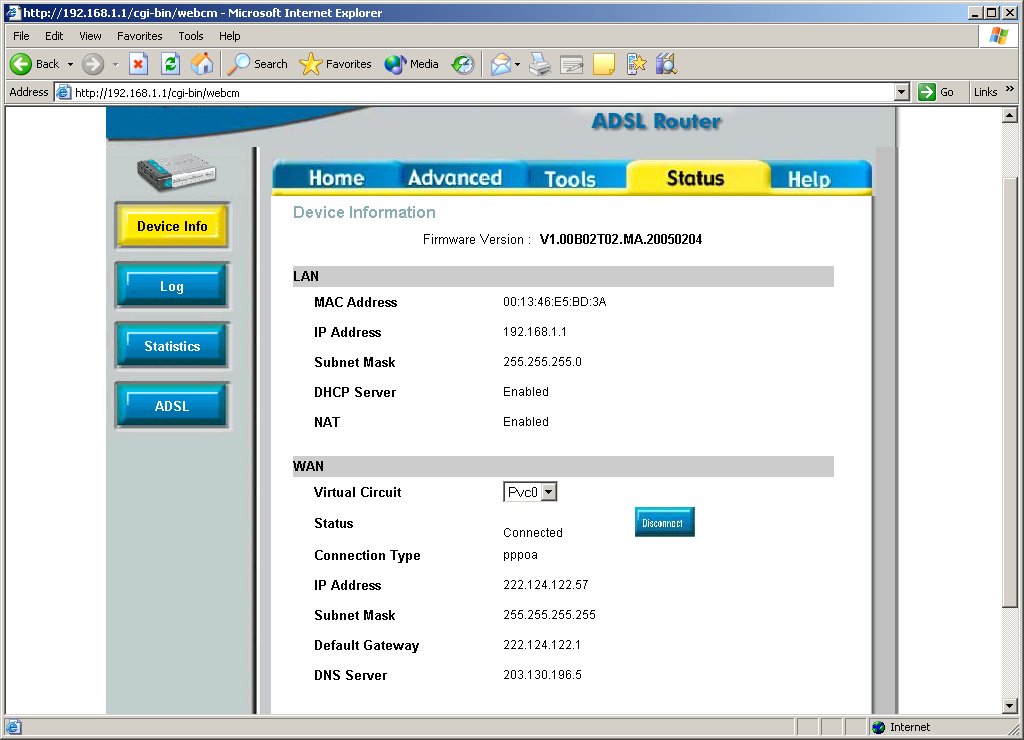Screen dimensions: 1024x740
Task: Switch to the Advanced tab
Action: 455,178
